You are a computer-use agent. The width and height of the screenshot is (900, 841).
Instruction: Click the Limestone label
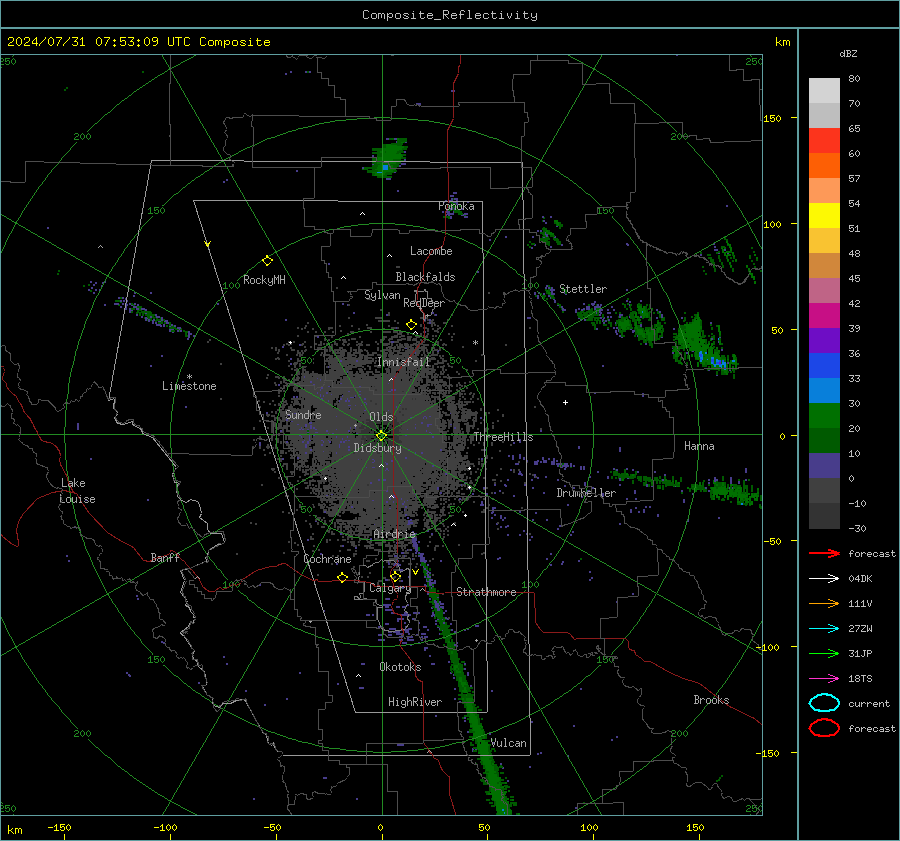pos(189,386)
